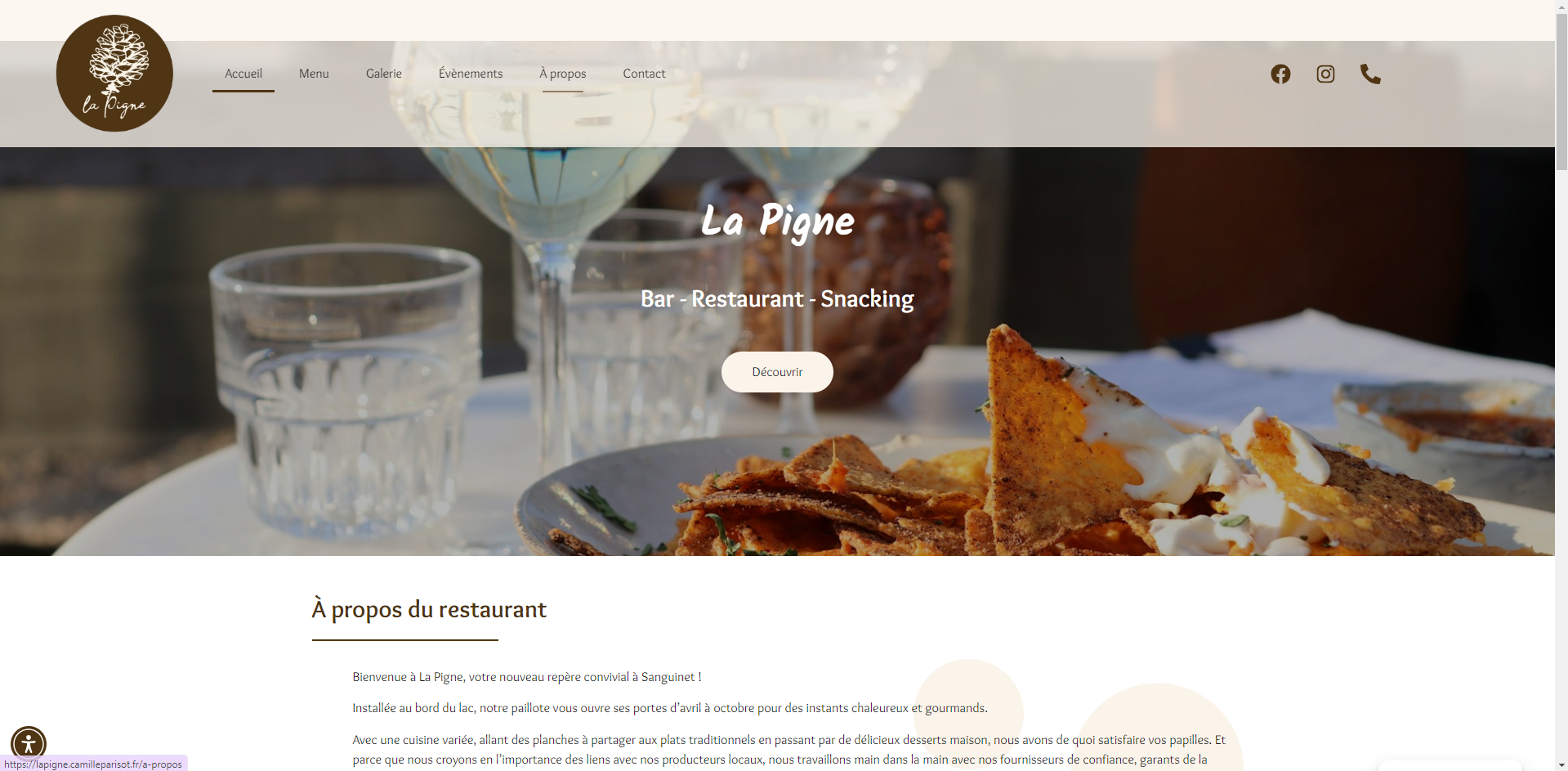Select À propos in the navigation
Screen dimensions: 1568x771
tap(563, 74)
